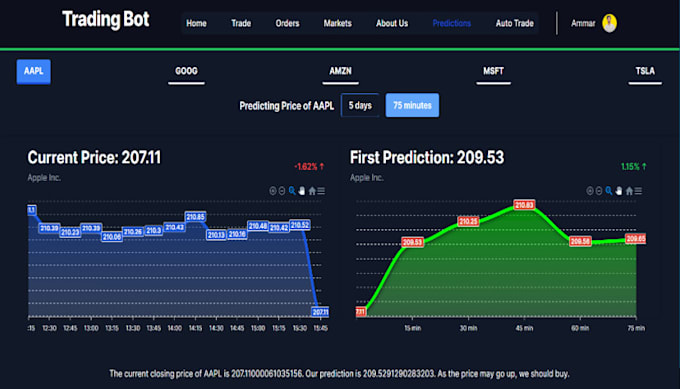The height and width of the screenshot is (389, 680).
Task: Activate the pan hand tool on the First Prediction chart
Action: click(619, 191)
